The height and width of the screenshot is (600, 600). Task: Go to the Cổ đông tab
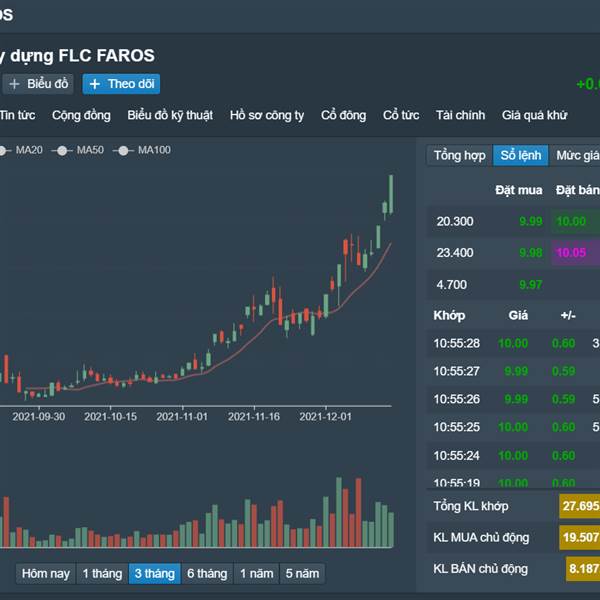343,115
